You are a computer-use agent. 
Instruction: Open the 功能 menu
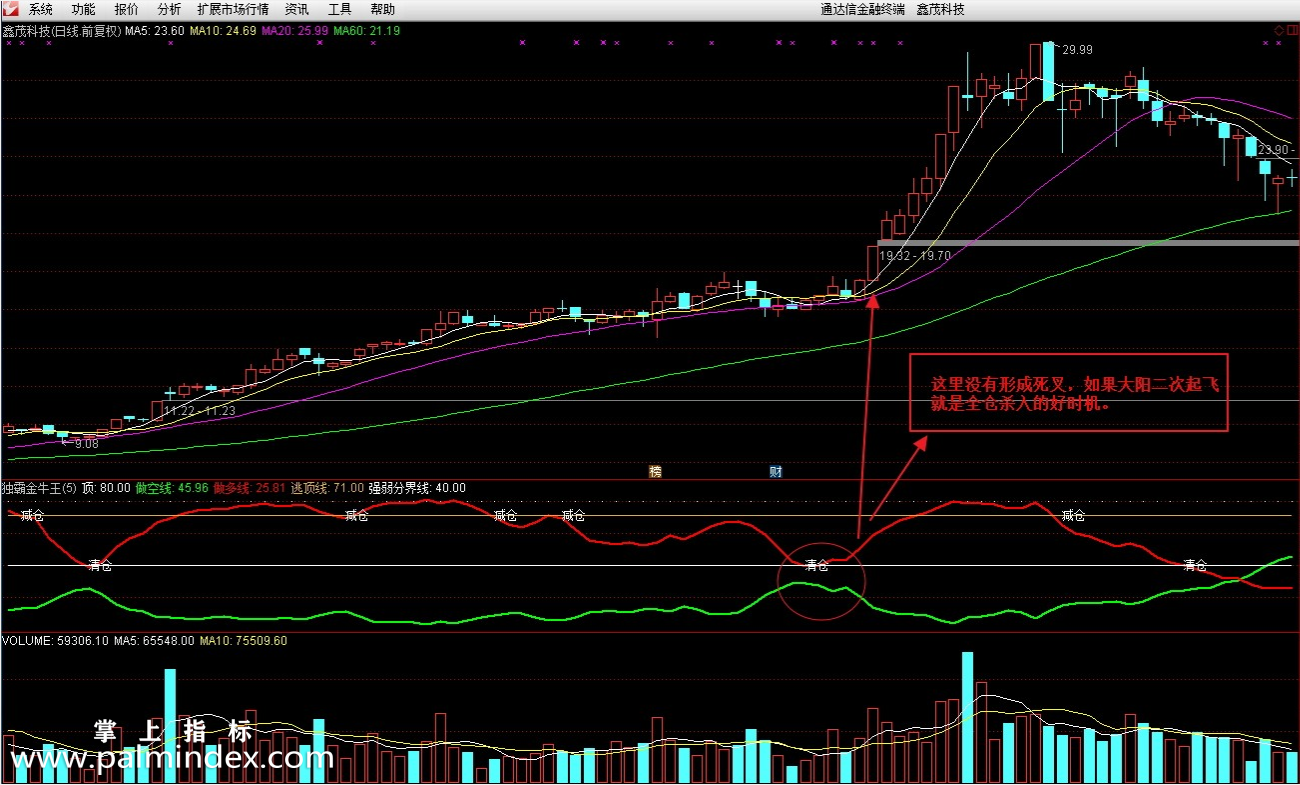[84, 9]
